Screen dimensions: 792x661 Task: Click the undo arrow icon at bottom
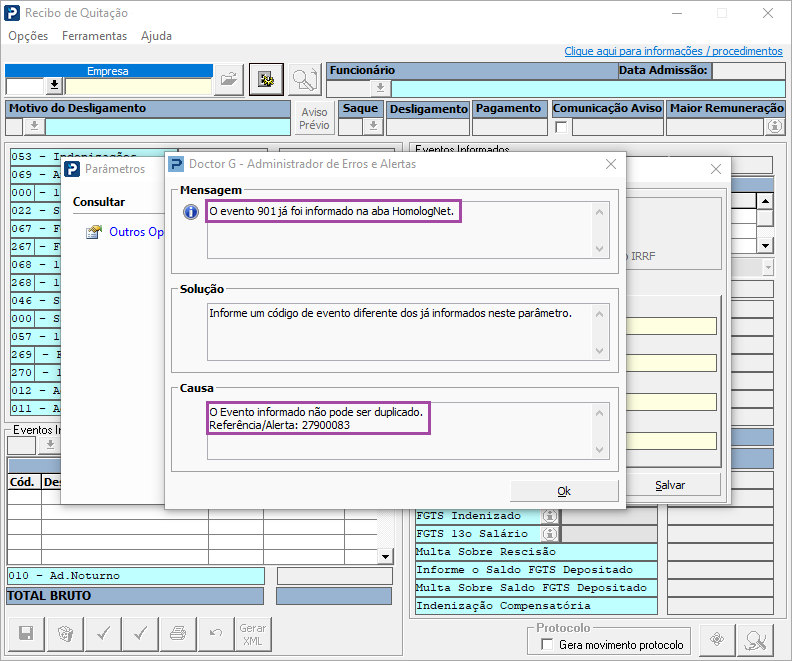[215, 633]
